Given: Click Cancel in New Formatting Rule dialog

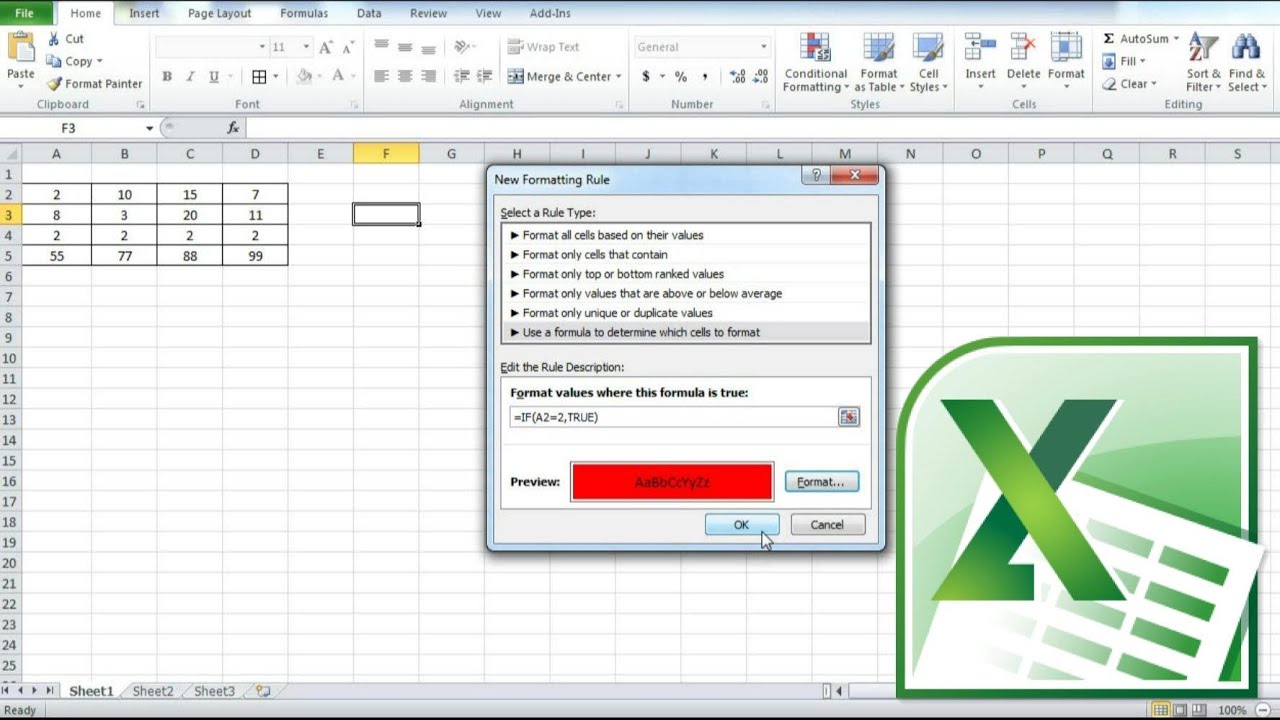Looking at the screenshot, I should coord(827,525).
